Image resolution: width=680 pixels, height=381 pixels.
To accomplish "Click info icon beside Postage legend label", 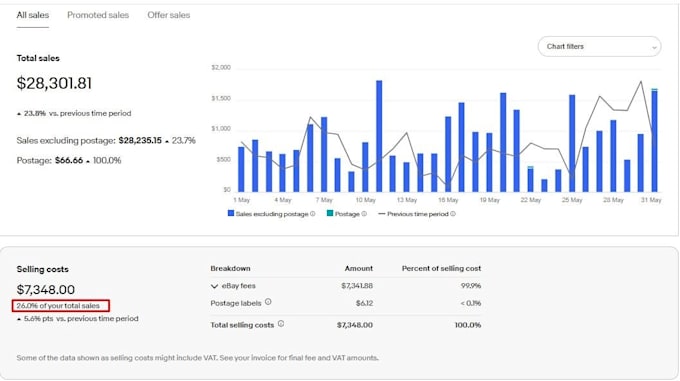I will pyautogui.click(x=364, y=214).
